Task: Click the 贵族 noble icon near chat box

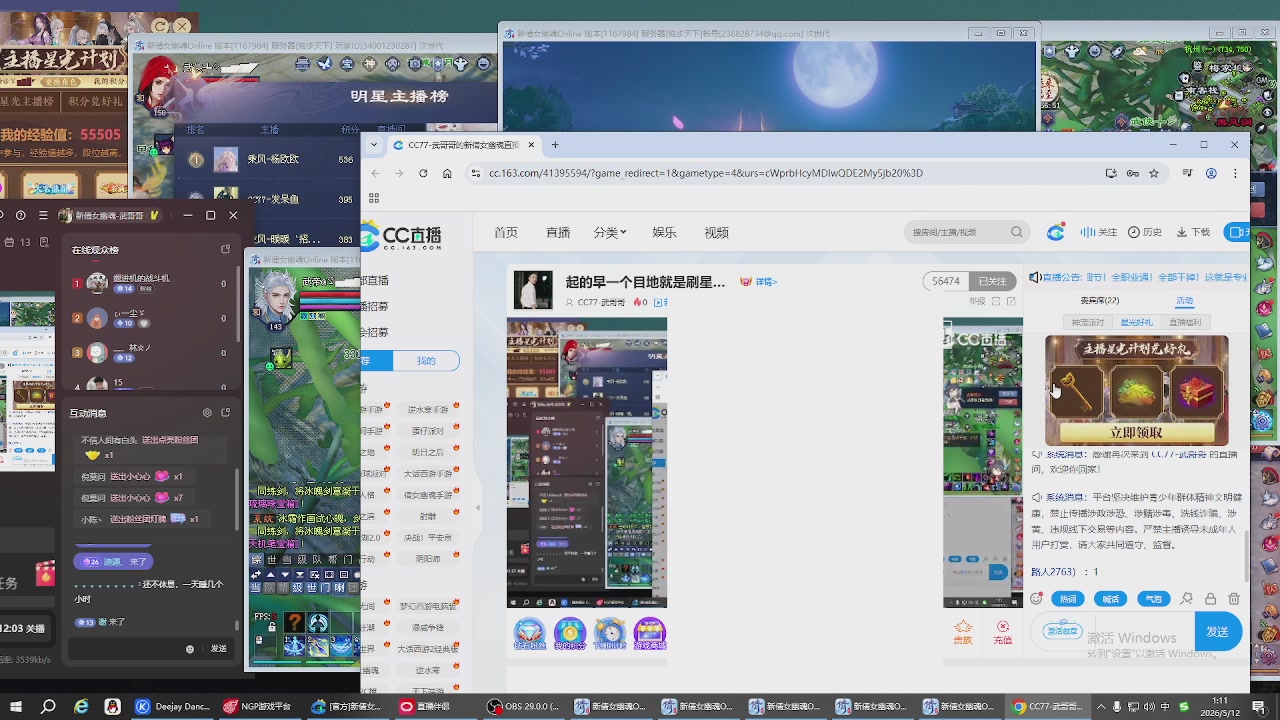Action: click(963, 632)
